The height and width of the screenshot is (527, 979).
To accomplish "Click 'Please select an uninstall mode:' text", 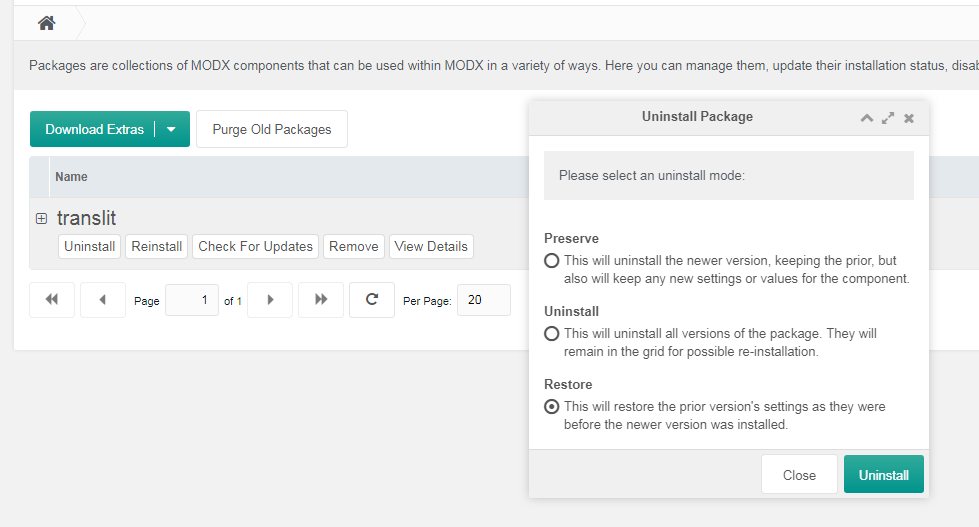I will (652, 175).
